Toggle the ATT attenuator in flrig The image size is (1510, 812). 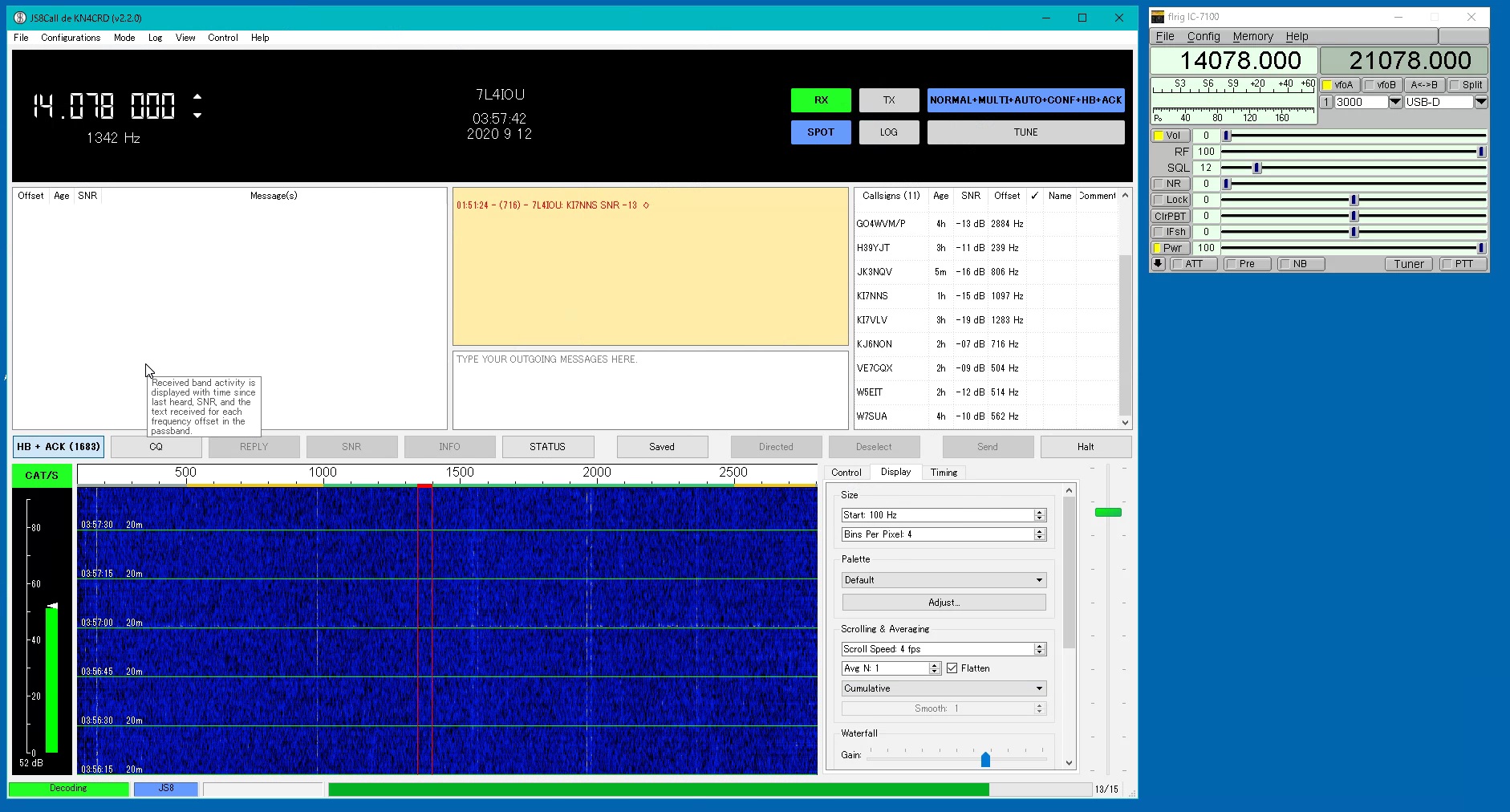[x=1194, y=264]
